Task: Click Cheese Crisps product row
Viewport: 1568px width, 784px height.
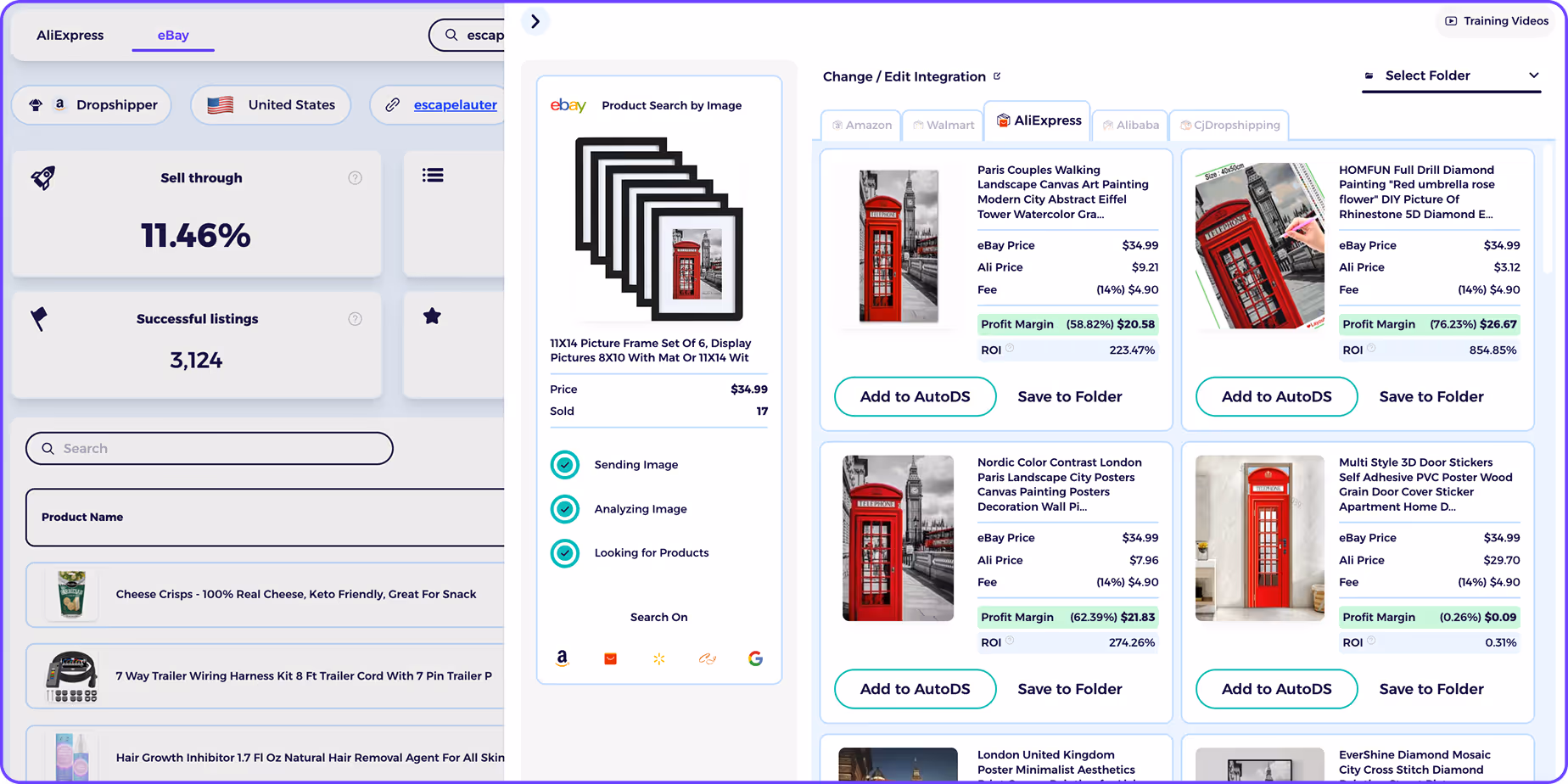Action: click(266, 595)
